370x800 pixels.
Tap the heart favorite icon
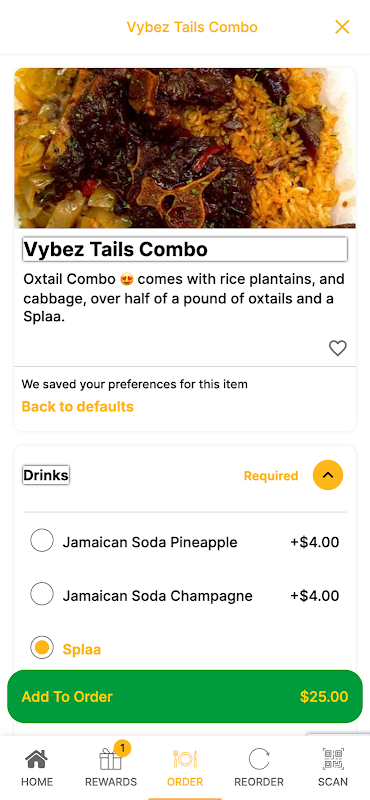click(x=337, y=348)
